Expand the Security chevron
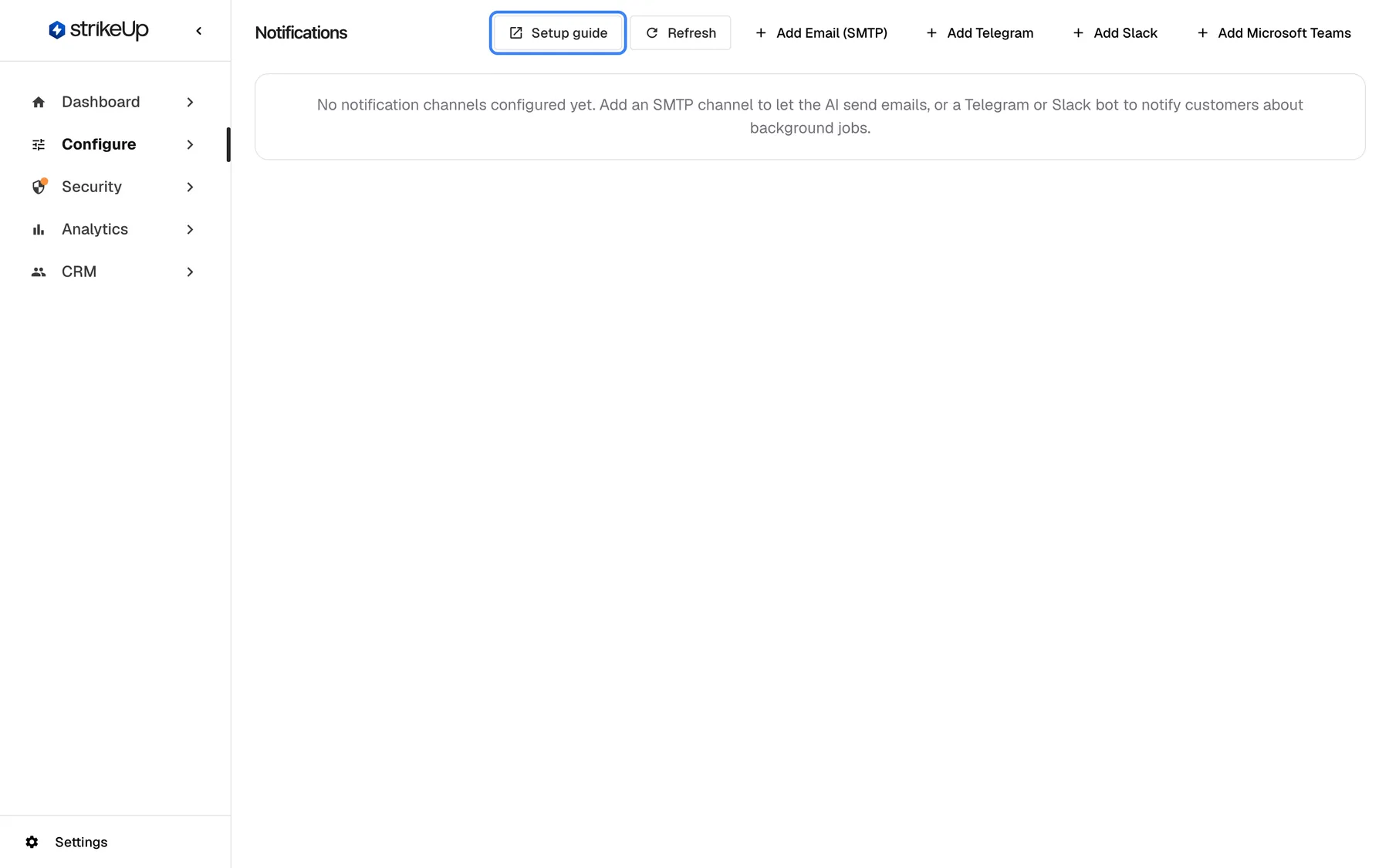 tap(190, 187)
